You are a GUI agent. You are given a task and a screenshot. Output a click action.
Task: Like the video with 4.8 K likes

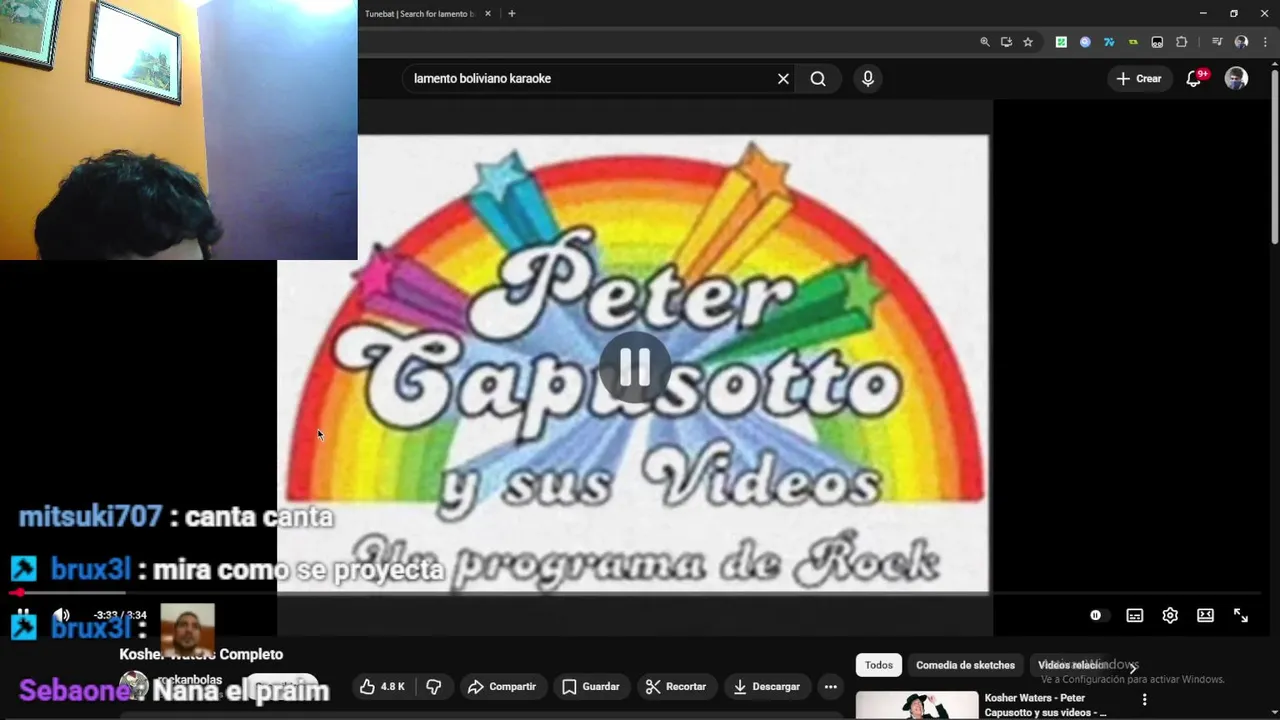(383, 687)
